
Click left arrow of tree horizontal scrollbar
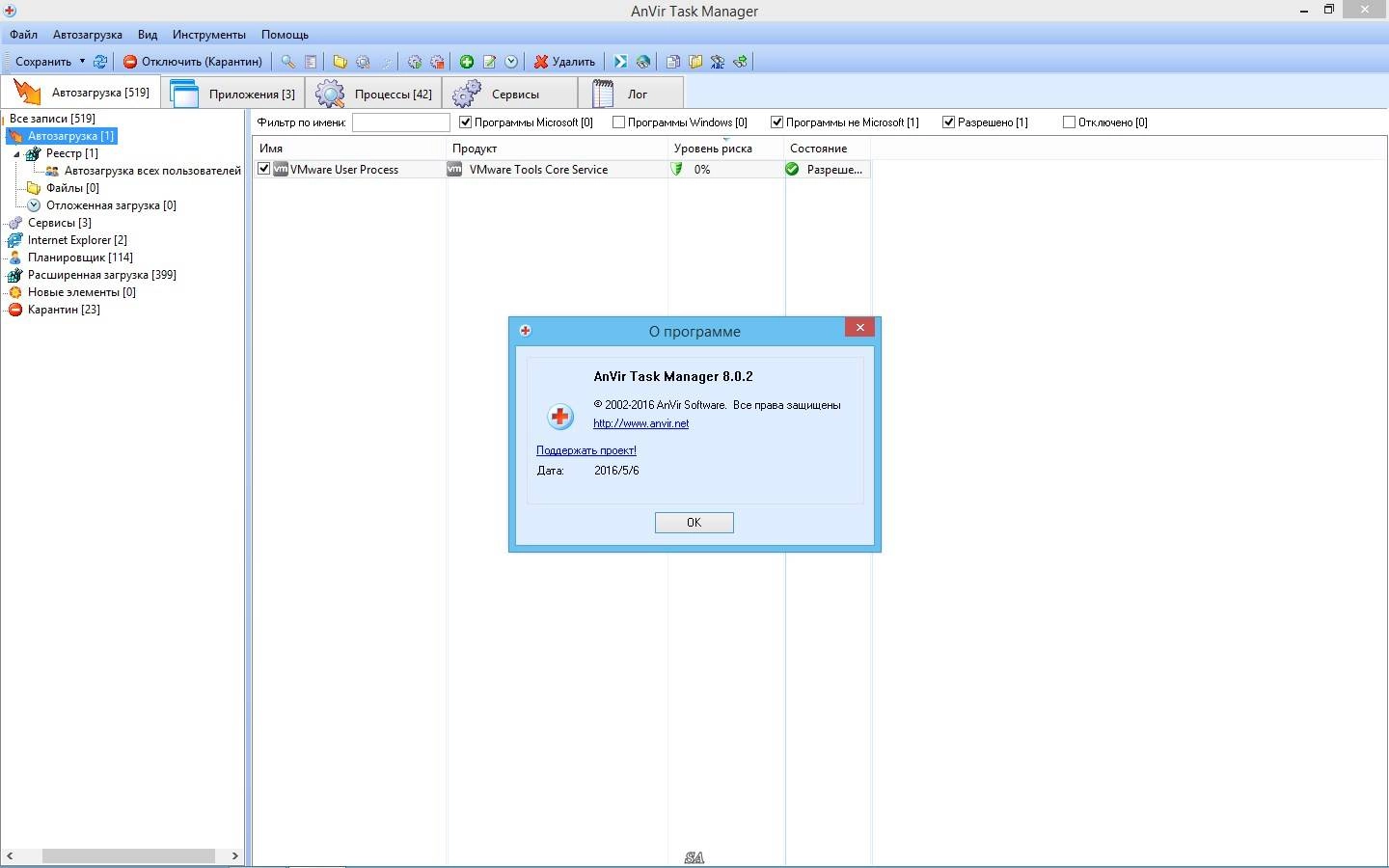(10, 856)
